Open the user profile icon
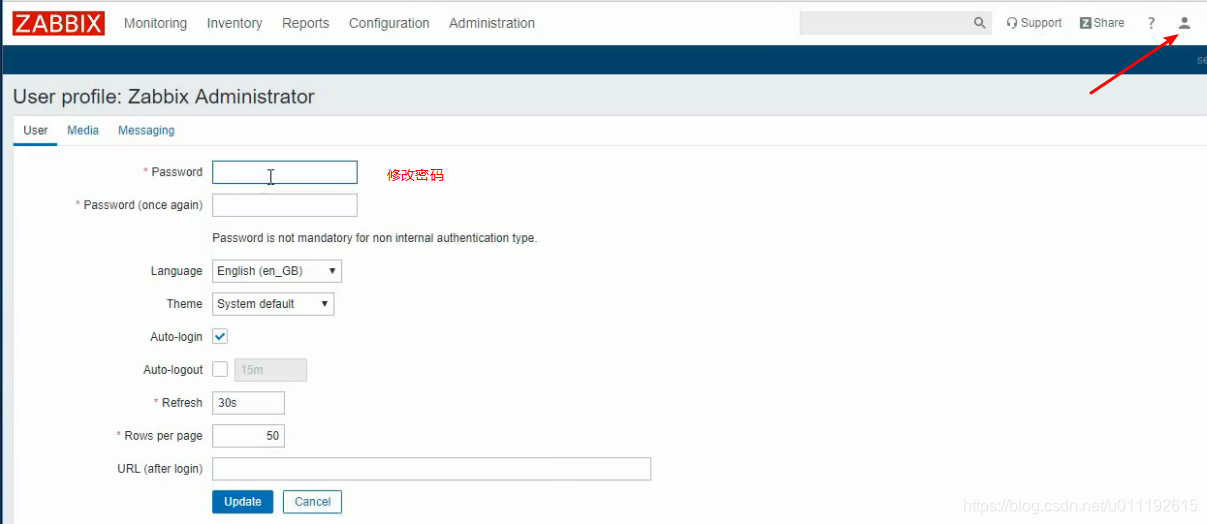1207x524 pixels. [1184, 23]
